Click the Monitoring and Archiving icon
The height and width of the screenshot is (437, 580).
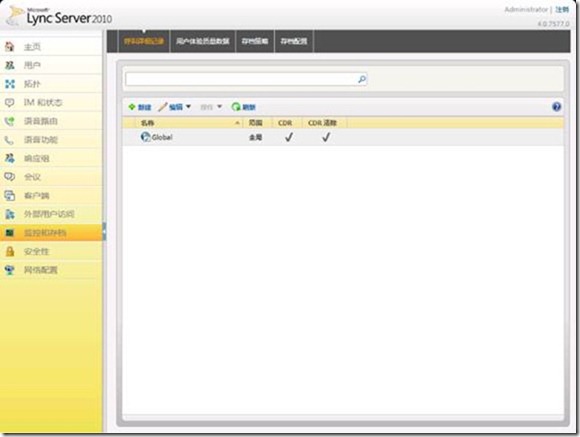pos(10,233)
